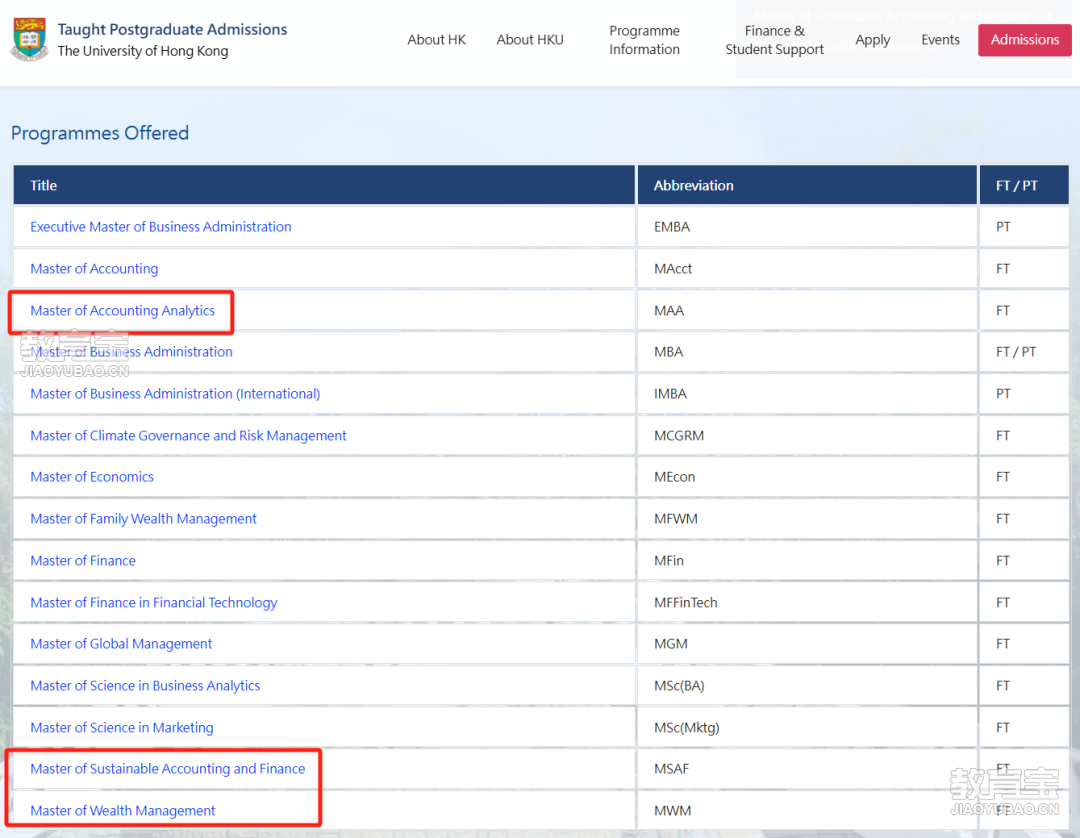
Task: Click the red Admissions button
Action: click(1025, 40)
